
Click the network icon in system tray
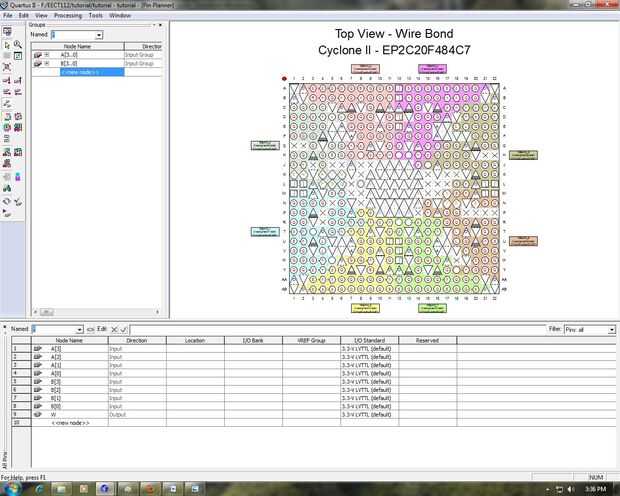(x=560, y=489)
